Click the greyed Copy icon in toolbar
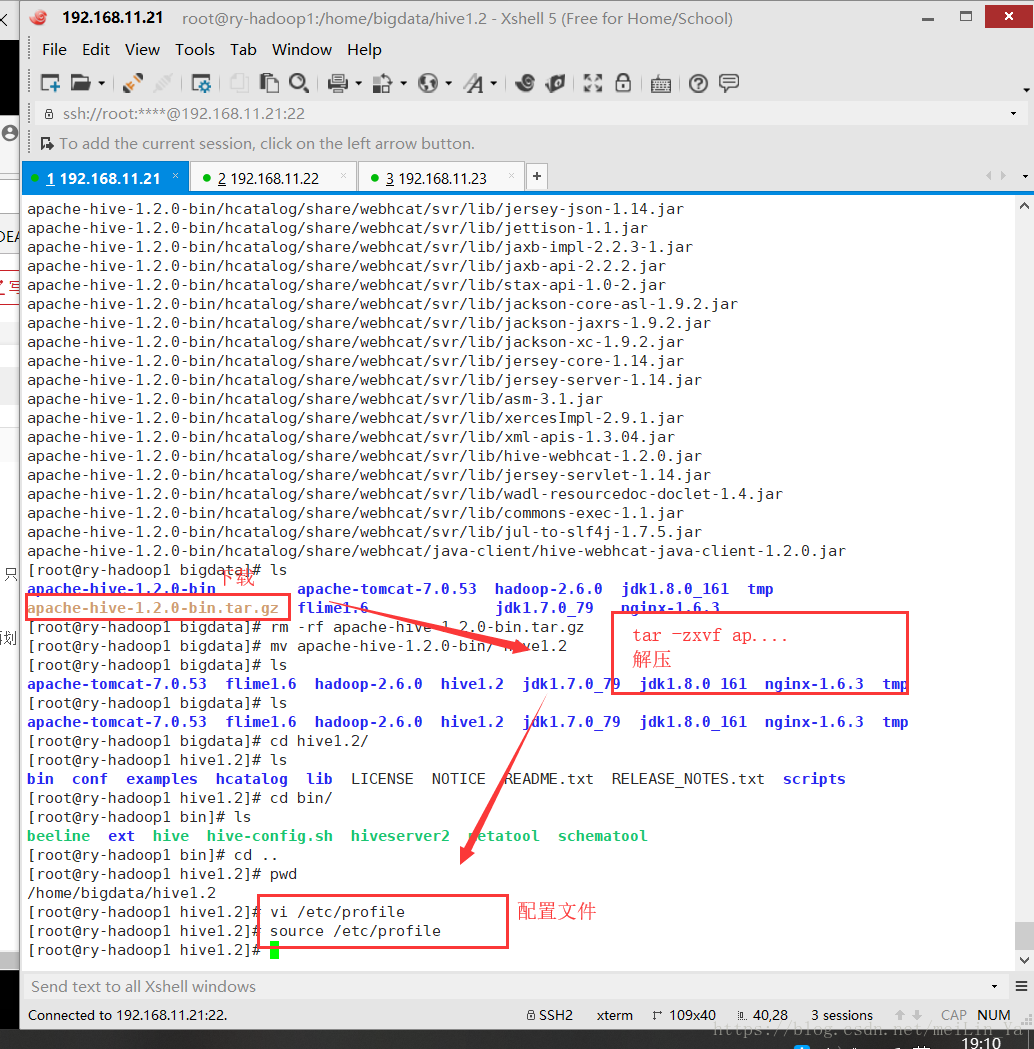 pos(238,83)
